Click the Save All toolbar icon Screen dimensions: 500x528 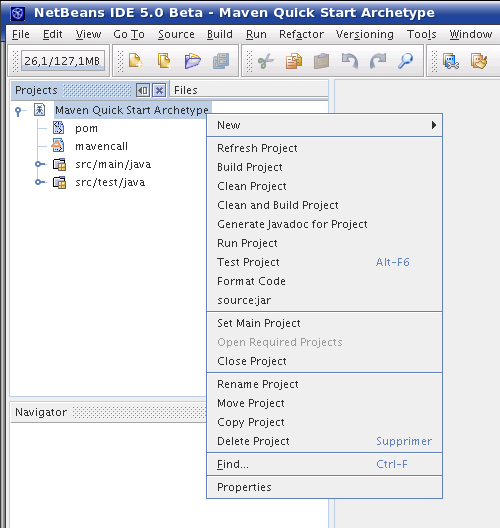point(221,61)
